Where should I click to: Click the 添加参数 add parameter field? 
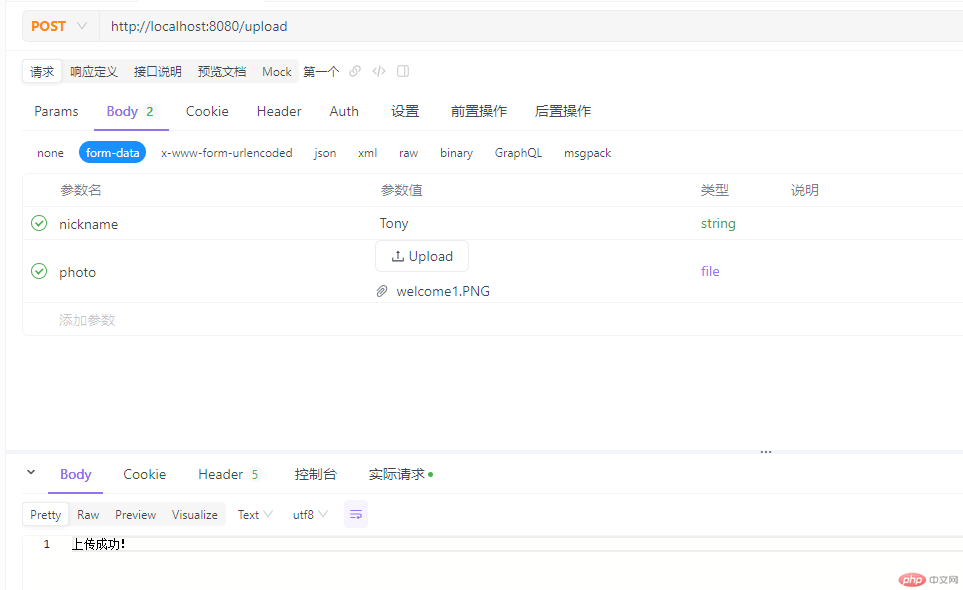pos(87,320)
